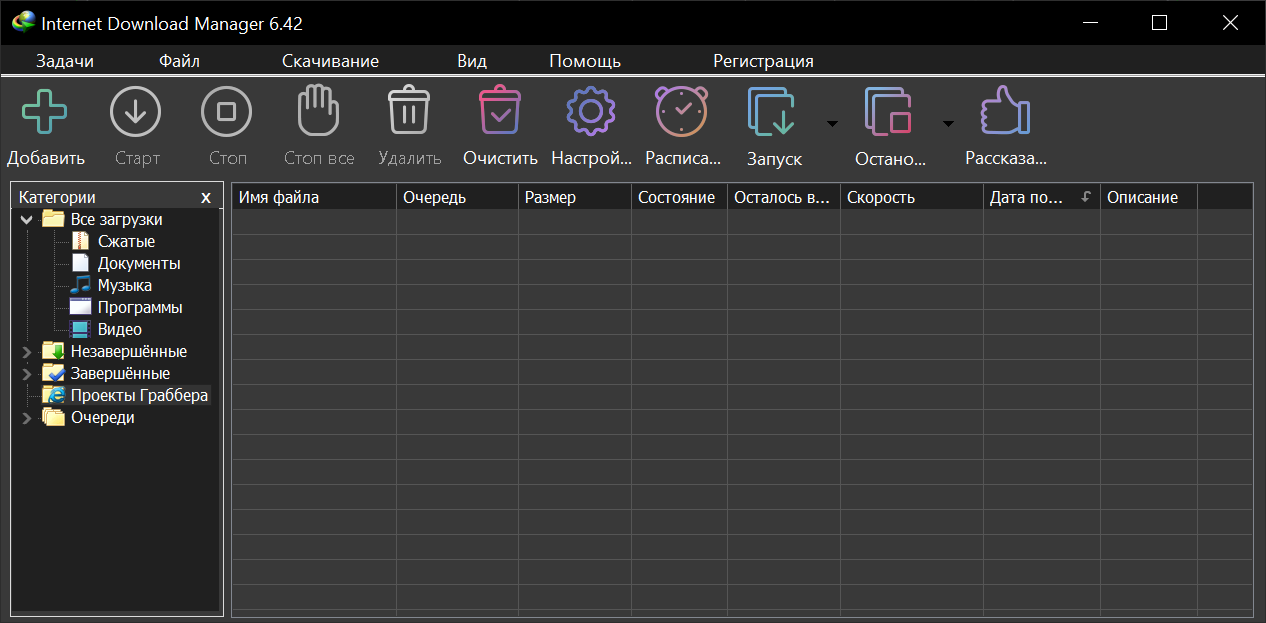Open Настройки via the gear icon
Image resolution: width=1266 pixels, height=623 pixels.
pos(591,111)
